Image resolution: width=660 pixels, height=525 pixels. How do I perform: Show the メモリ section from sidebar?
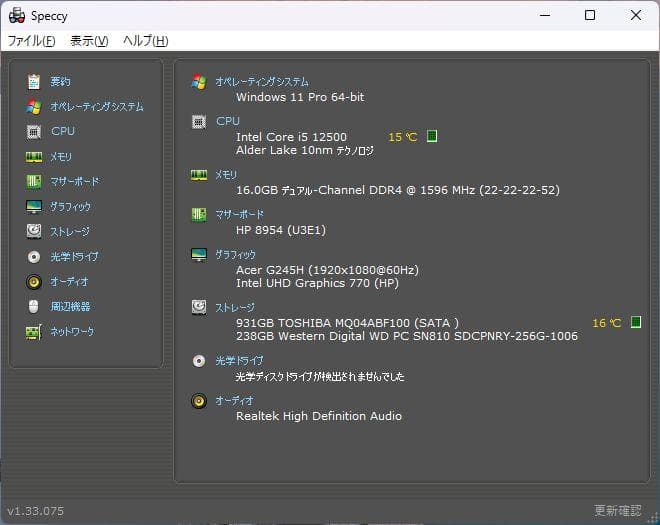point(61,157)
